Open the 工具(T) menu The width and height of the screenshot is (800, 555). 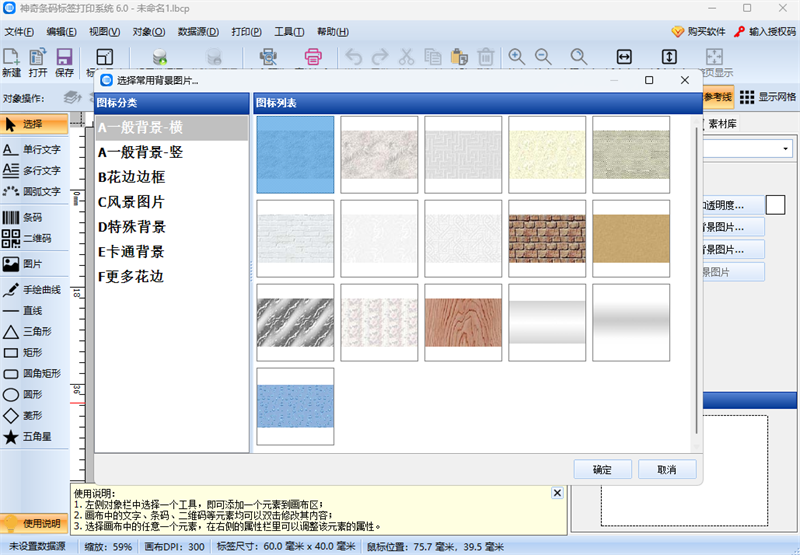coord(289,32)
